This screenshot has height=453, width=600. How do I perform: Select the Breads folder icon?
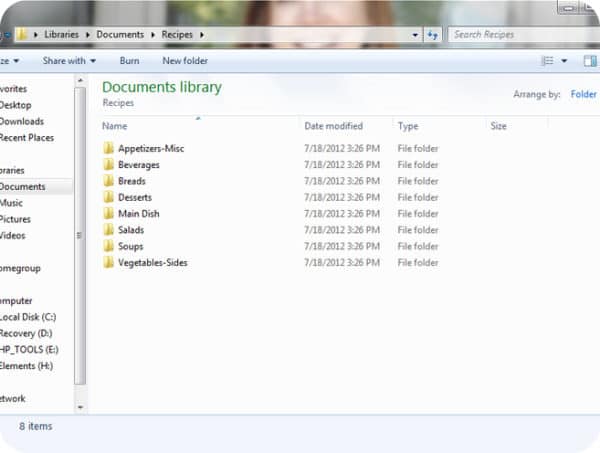109,181
